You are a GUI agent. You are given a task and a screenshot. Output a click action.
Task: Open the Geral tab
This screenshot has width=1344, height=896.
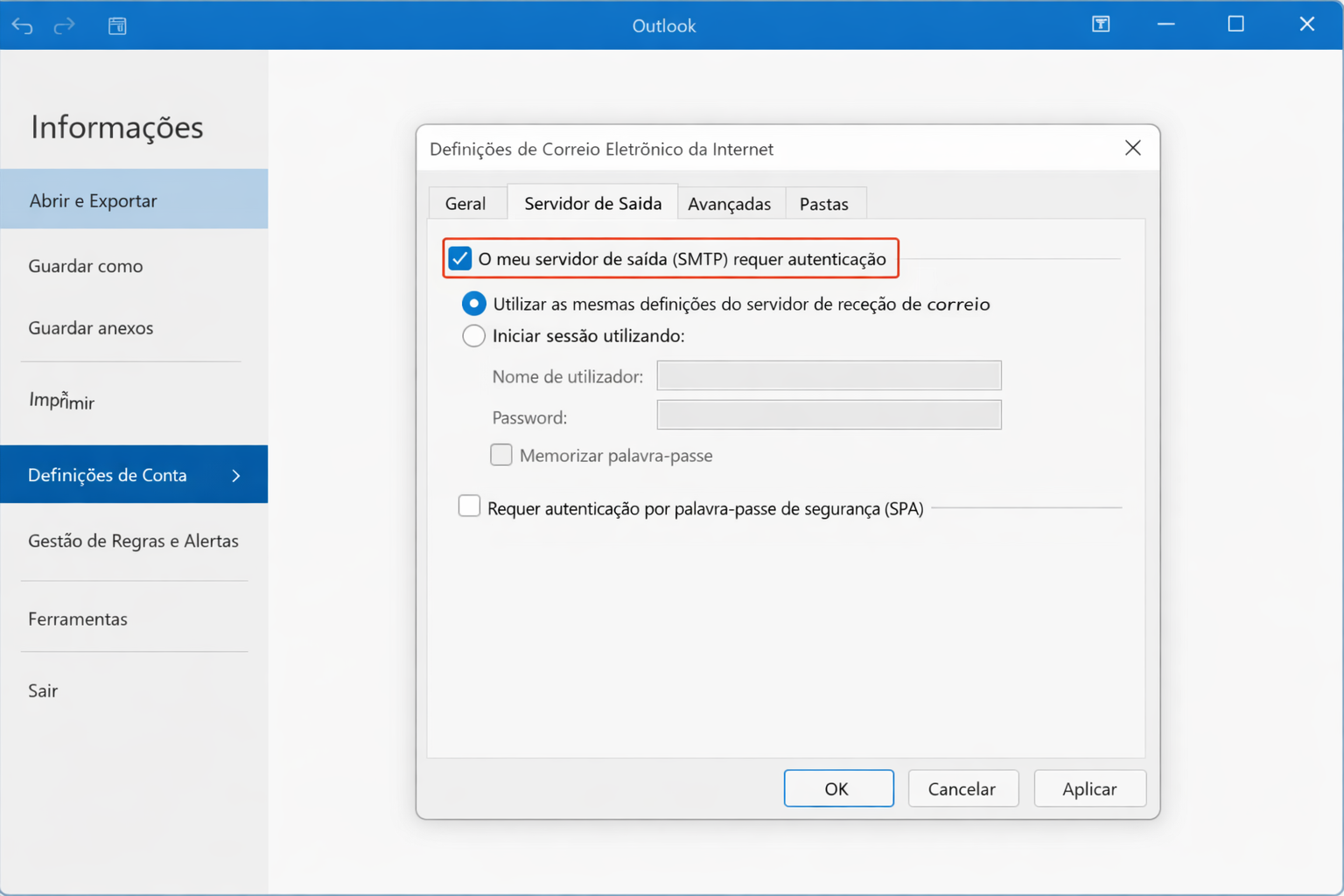tap(465, 204)
